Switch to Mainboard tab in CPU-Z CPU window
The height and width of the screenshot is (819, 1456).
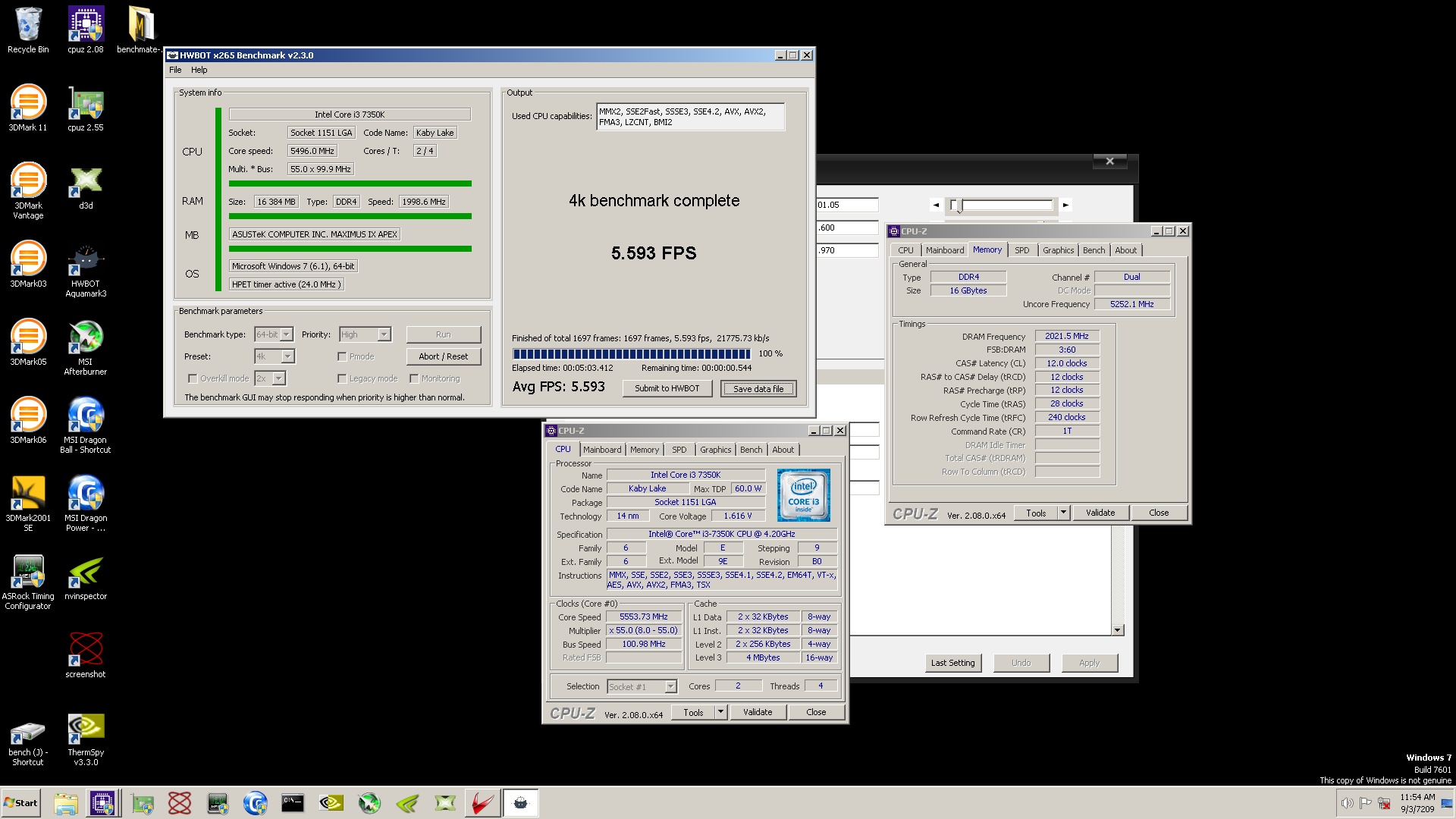602,450
